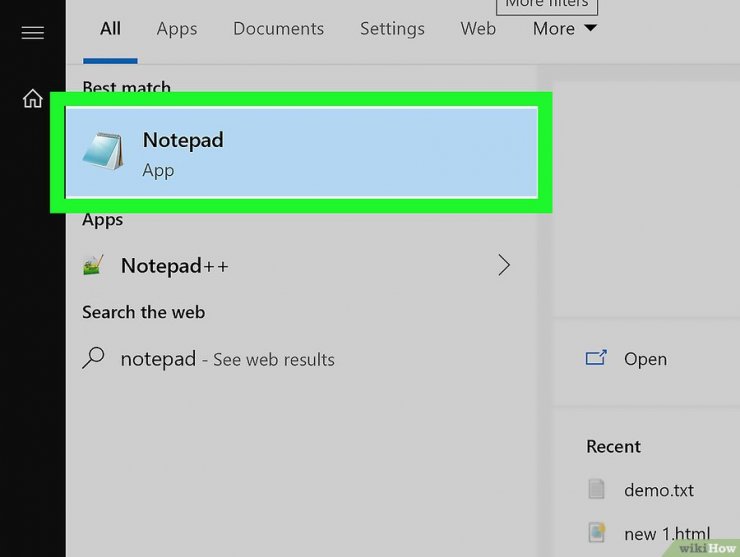Click the Home icon in sidebar
This screenshot has width=740, height=557.
pos(33,99)
